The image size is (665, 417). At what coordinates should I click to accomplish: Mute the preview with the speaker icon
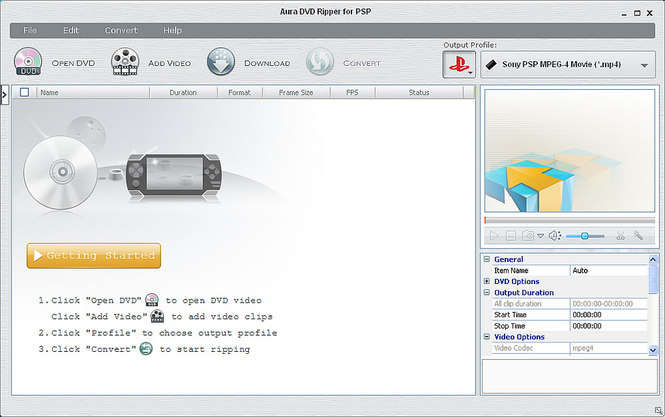point(555,236)
